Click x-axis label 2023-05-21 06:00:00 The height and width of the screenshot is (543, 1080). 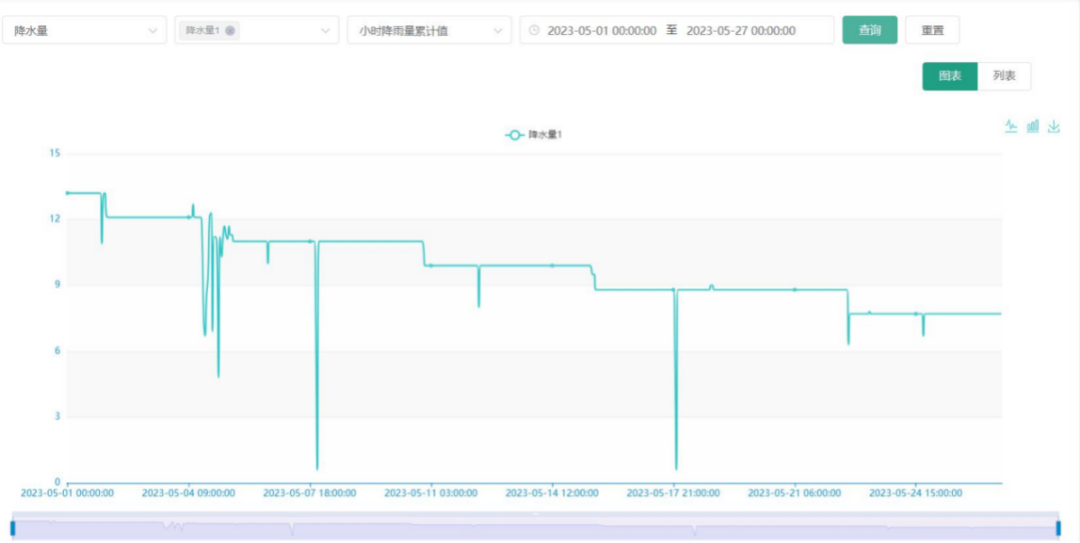(x=794, y=493)
